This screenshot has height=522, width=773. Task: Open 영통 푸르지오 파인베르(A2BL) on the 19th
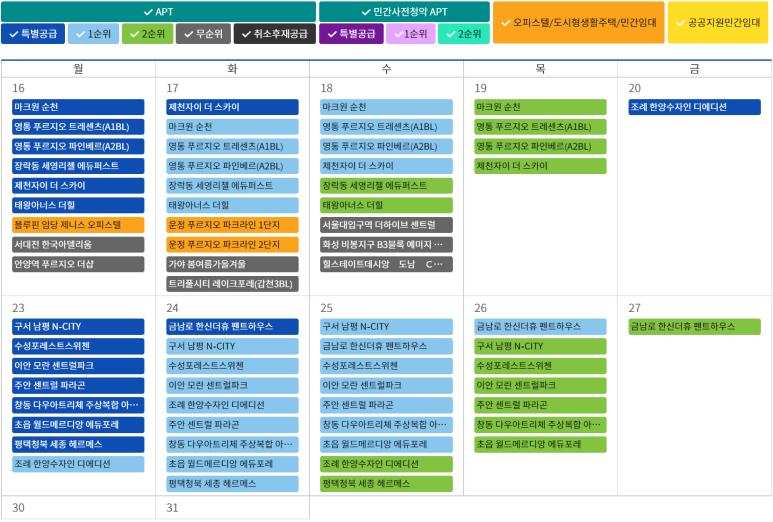pyautogui.click(x=540, y=146)
